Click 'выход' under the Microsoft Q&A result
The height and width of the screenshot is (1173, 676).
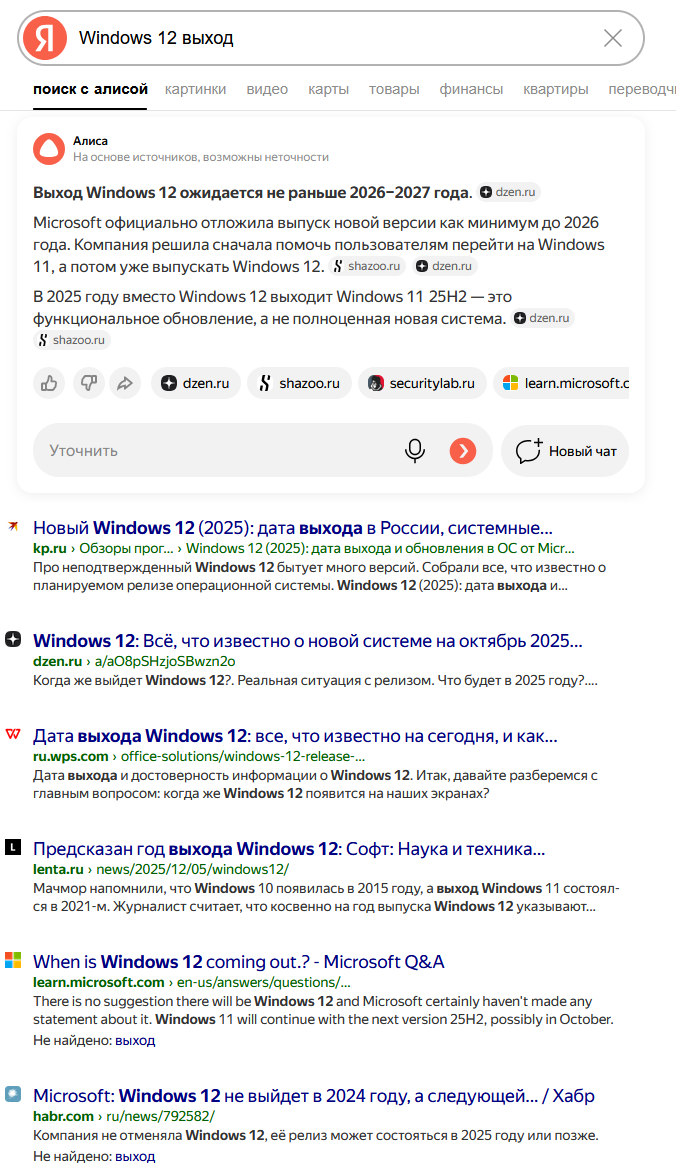[135, 1041]
